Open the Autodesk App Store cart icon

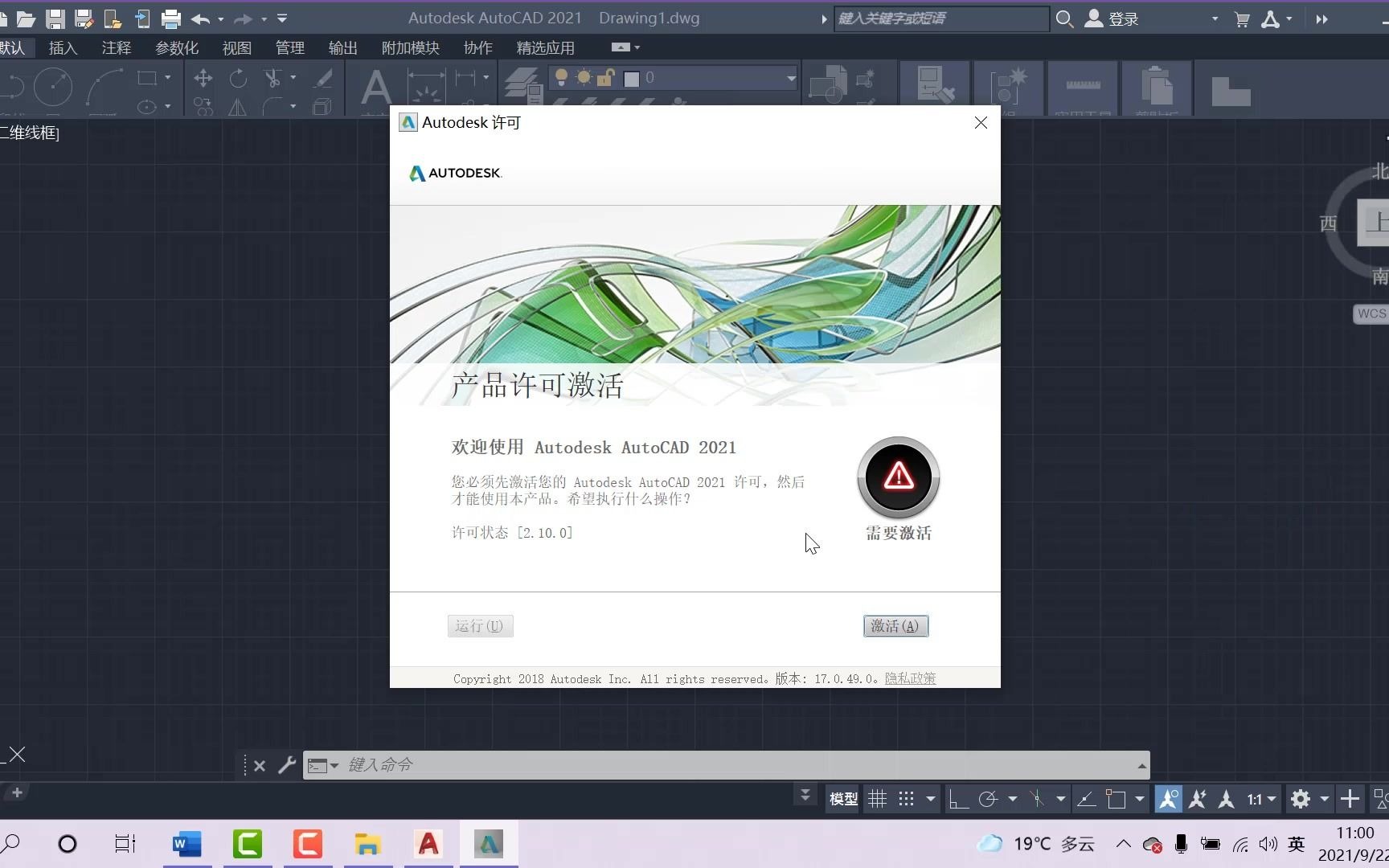click(1242, 18)
